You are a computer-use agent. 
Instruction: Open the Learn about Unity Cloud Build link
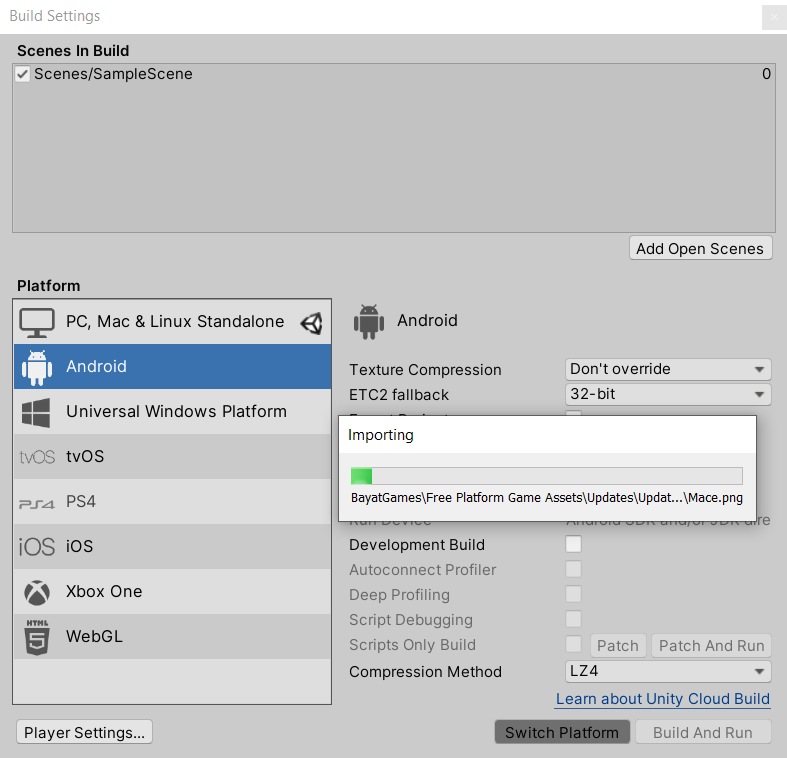(663, 699)
